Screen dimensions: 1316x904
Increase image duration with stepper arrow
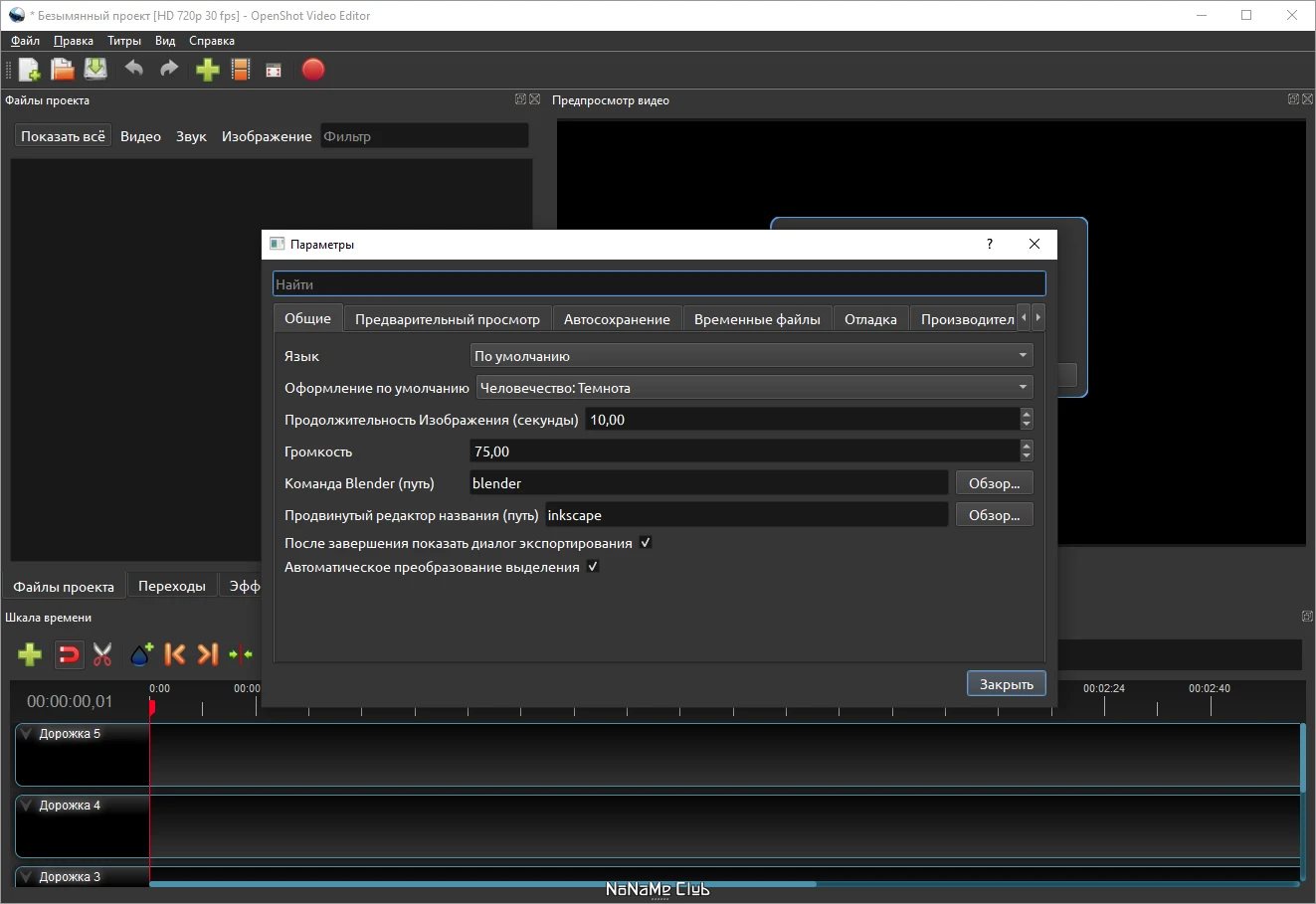(1027, 414)
